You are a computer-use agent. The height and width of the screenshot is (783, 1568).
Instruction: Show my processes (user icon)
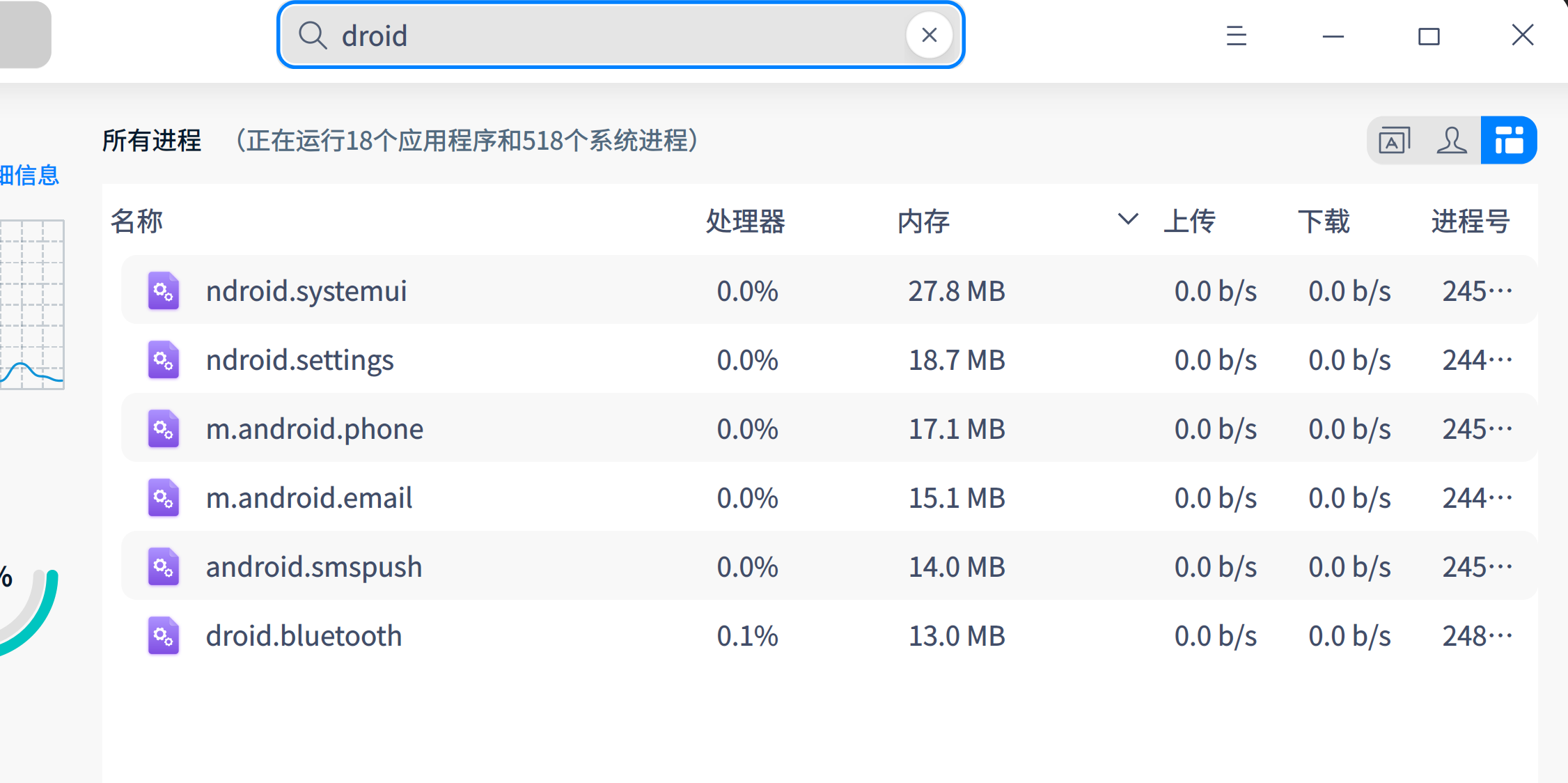click(1451, 141)
